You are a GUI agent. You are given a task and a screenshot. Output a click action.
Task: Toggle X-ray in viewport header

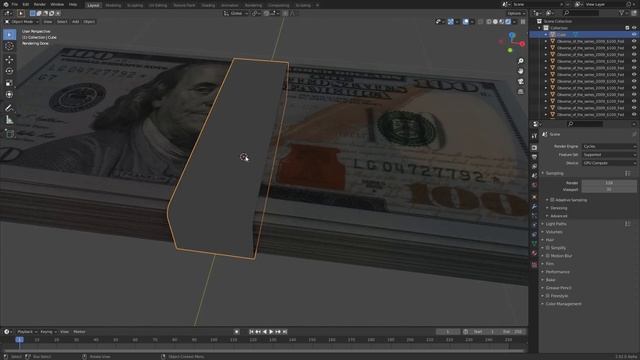pos(481,22)
